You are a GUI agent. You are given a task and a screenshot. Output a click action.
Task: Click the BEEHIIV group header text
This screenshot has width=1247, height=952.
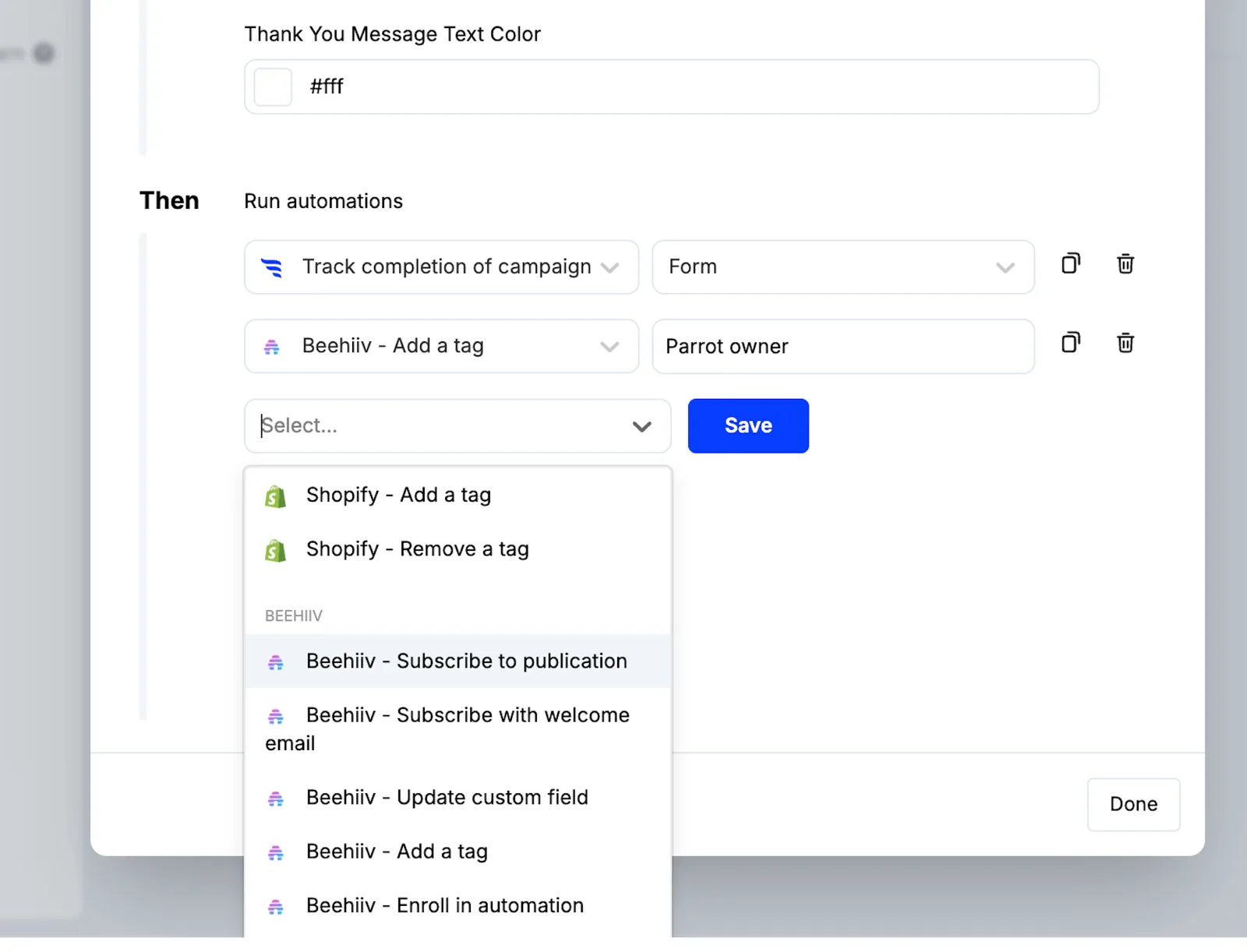pos(294,616)
